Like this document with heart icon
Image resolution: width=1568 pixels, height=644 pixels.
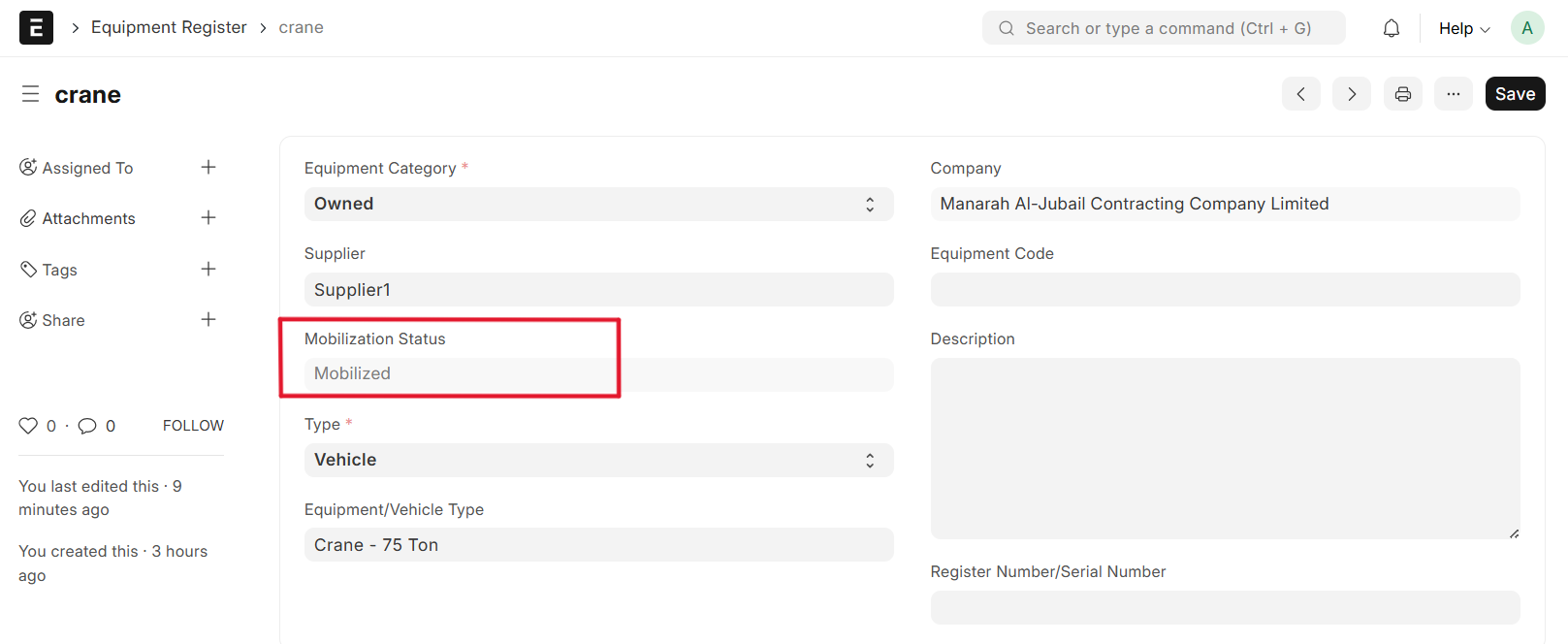[28, 426]
